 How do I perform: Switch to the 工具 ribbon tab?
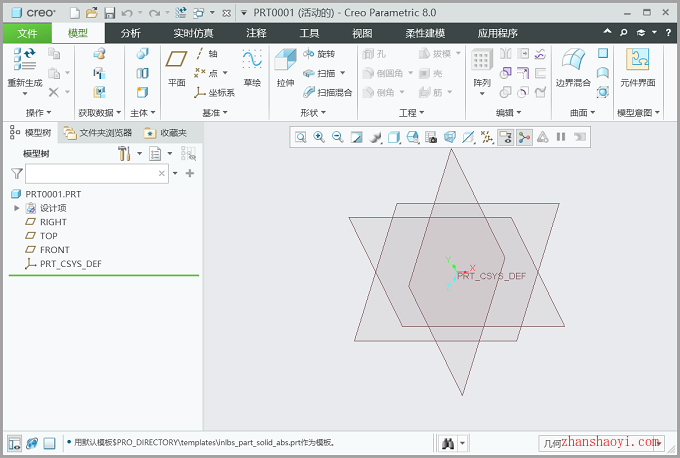[x=309, y=33]
